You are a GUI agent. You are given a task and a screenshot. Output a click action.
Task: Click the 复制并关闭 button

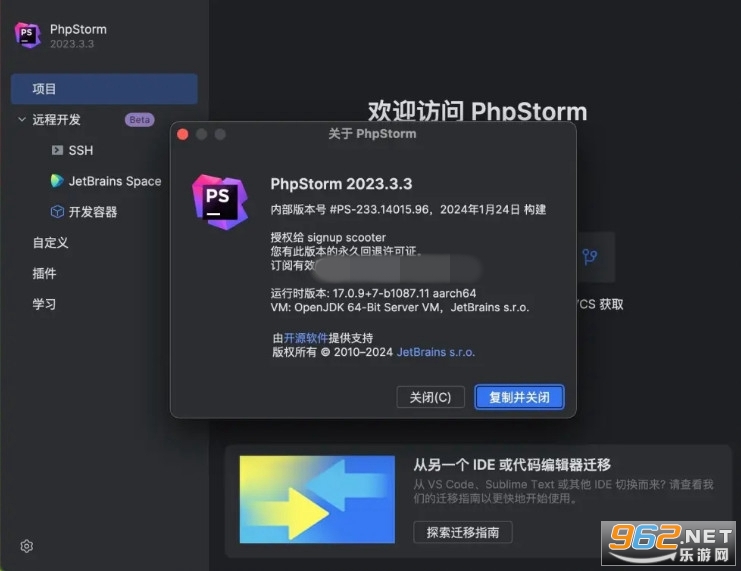coord(519,397)
